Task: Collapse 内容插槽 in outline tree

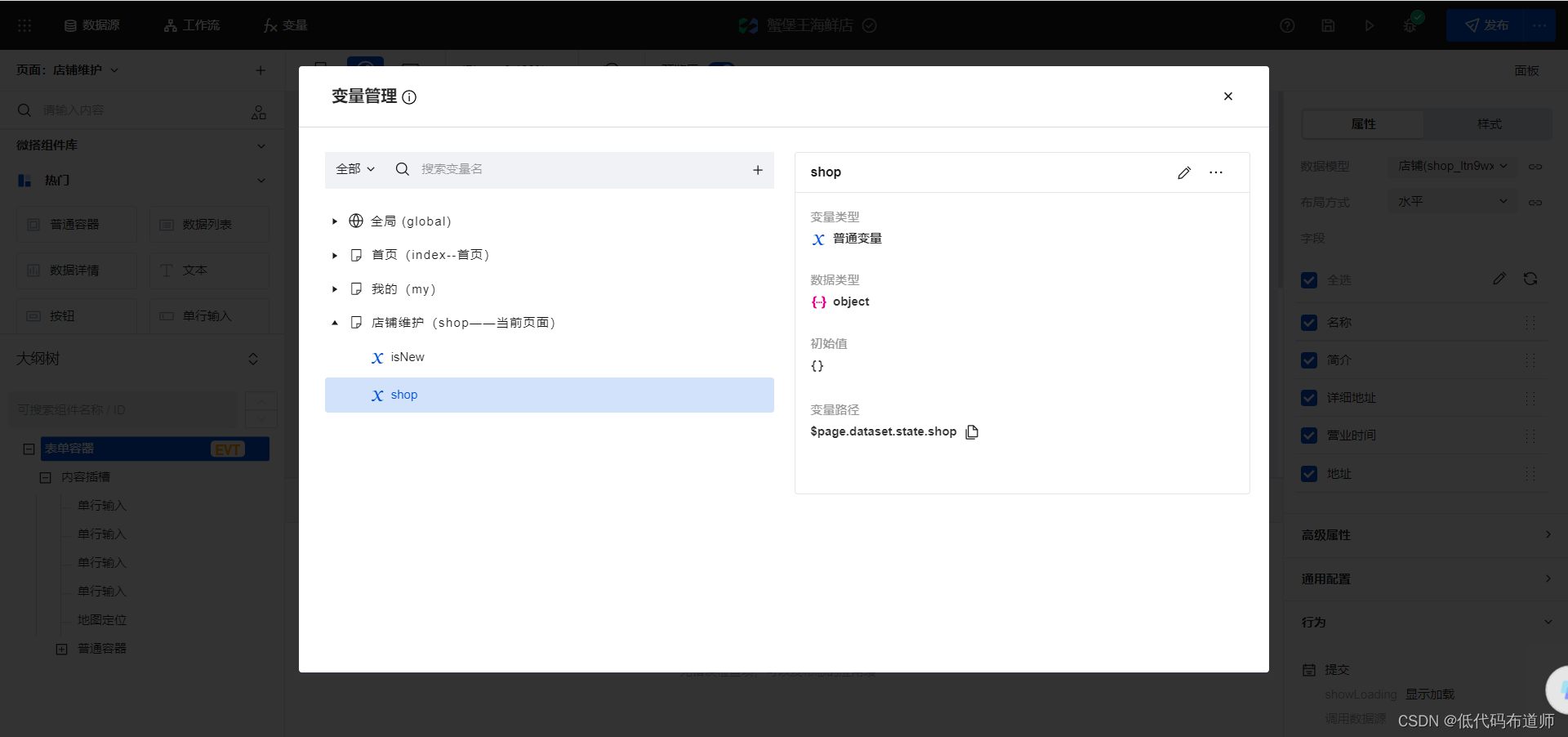Action: tap(46, 477)
